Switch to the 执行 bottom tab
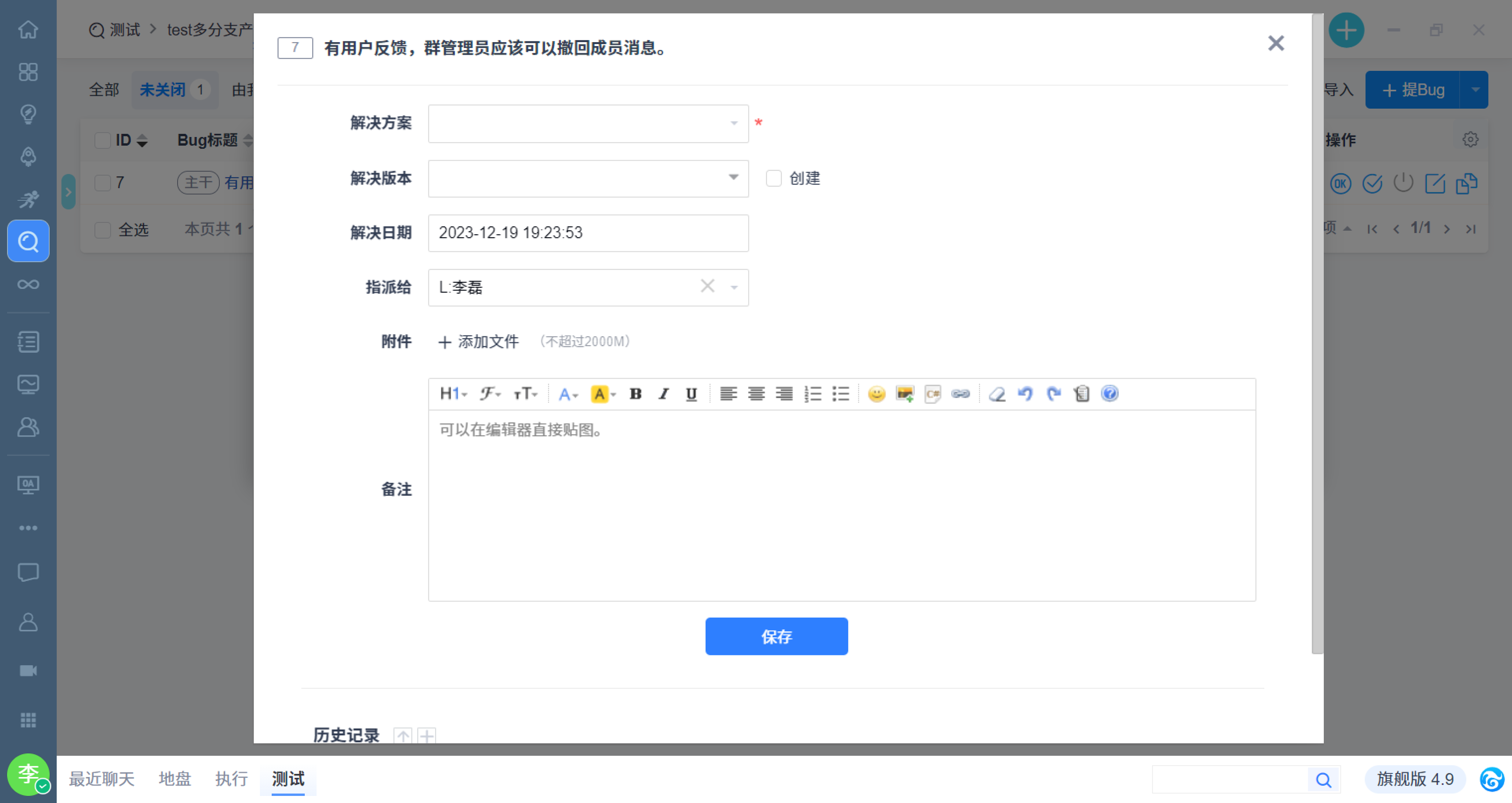The height and width of the screenshot is (803, 1512). 231,779
